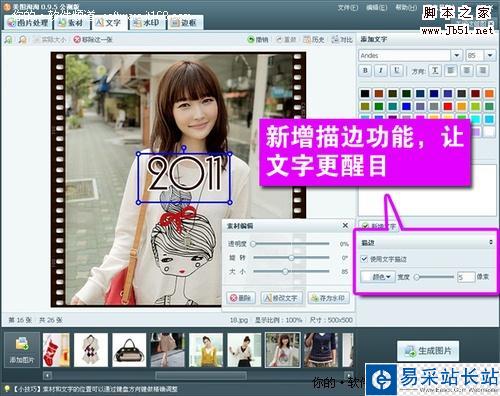Switch to the 素材 tab

(71, 23)
